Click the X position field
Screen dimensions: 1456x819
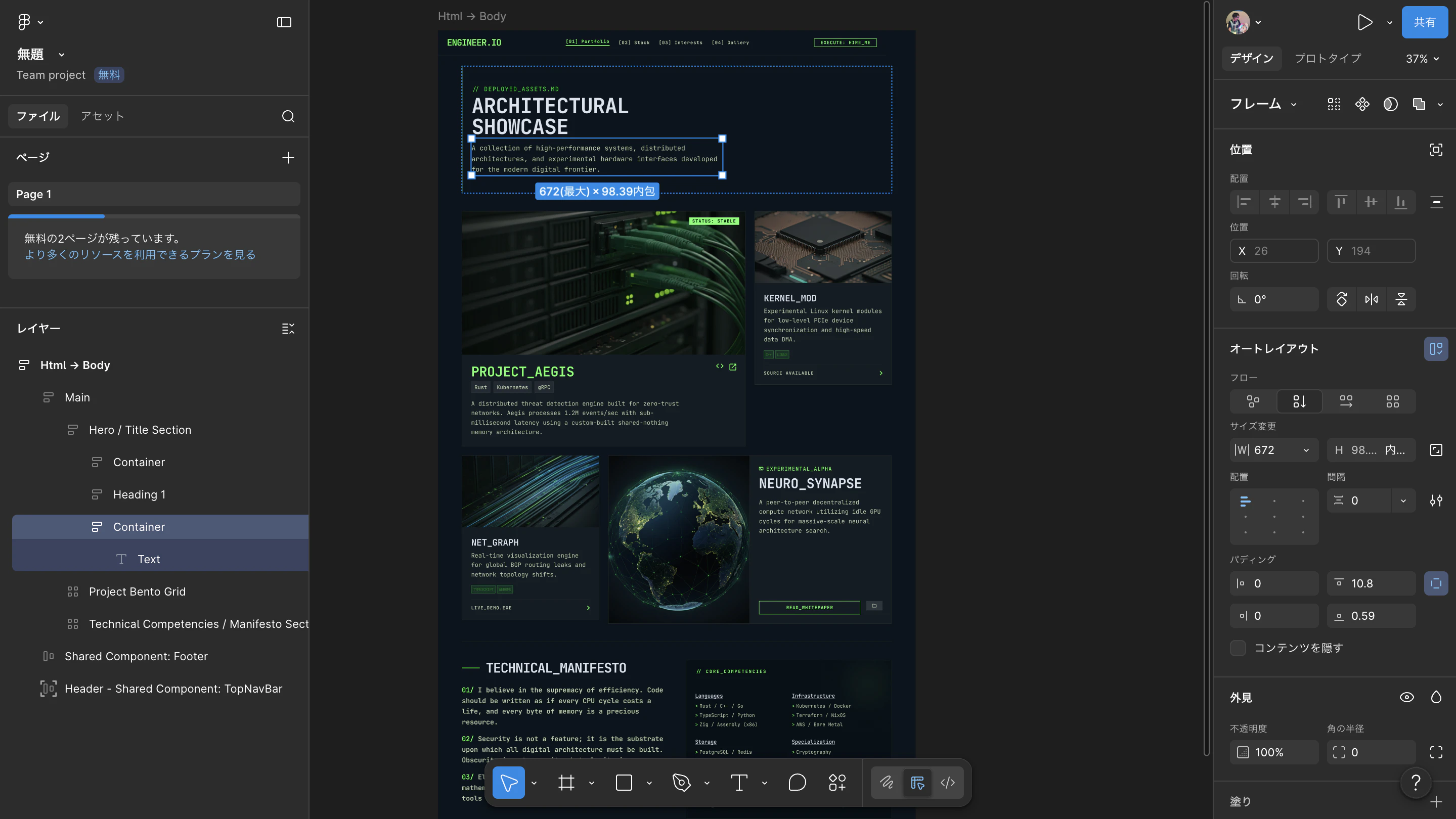tap(1274, 251)
